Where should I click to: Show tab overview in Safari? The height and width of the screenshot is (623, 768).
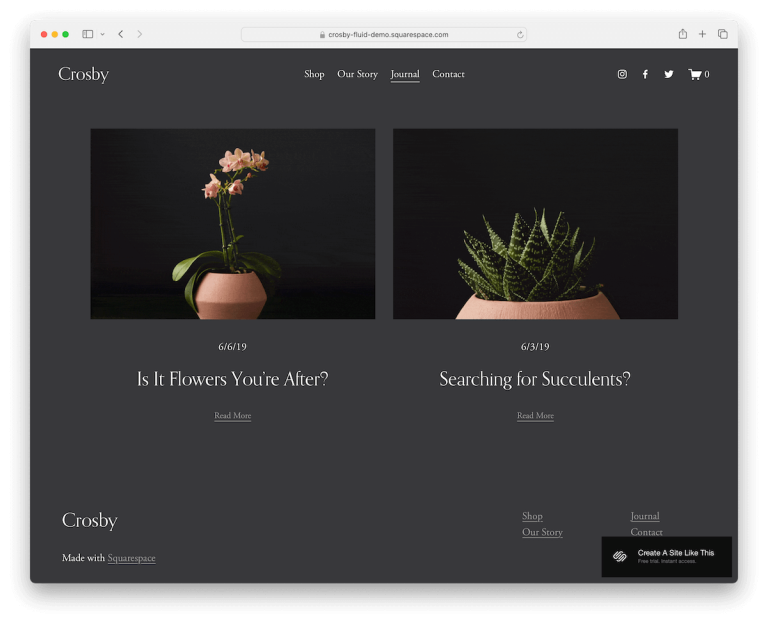722,34
